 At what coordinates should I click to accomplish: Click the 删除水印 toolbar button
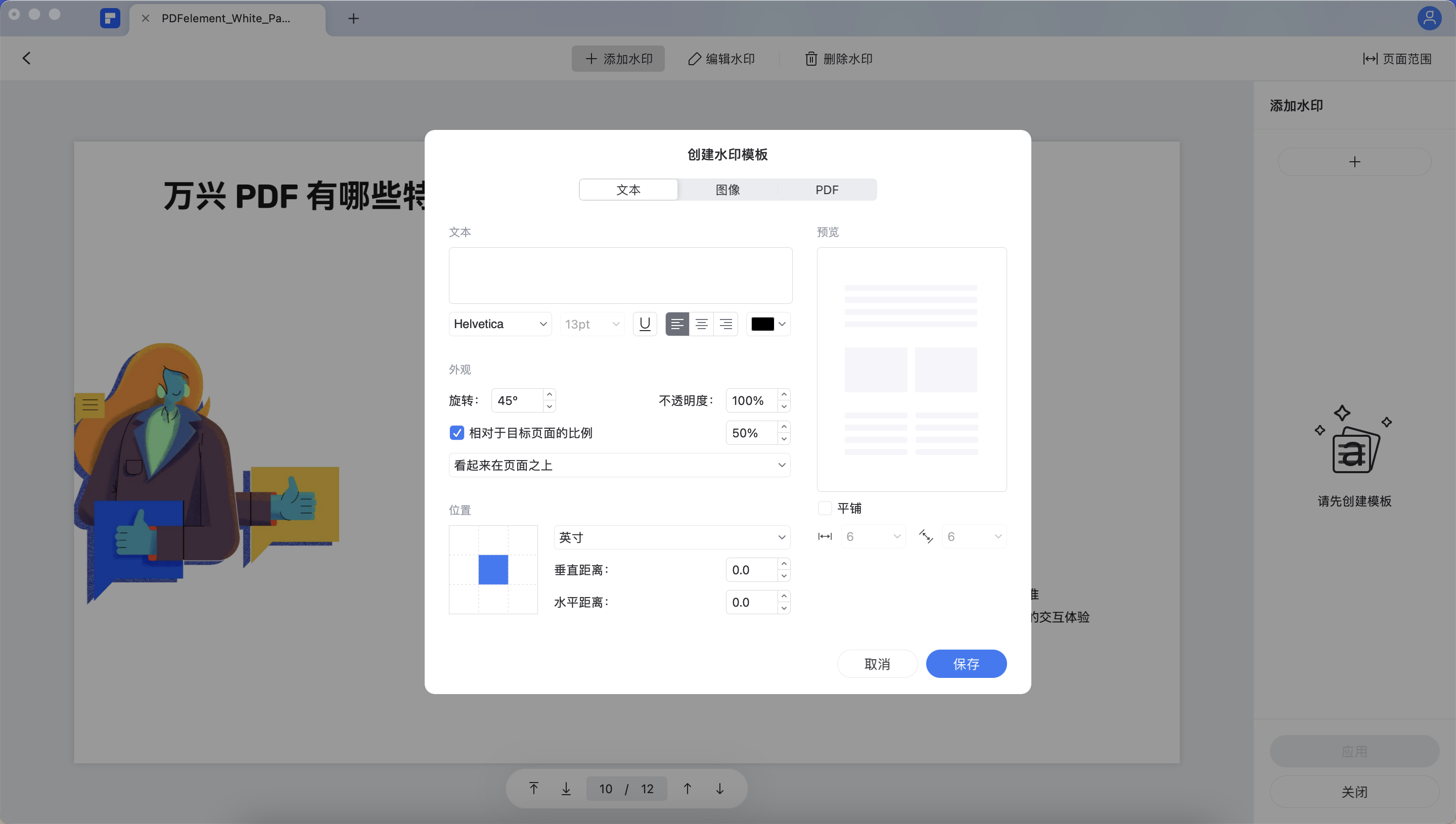pyautogui.click(x=838, y=59)
